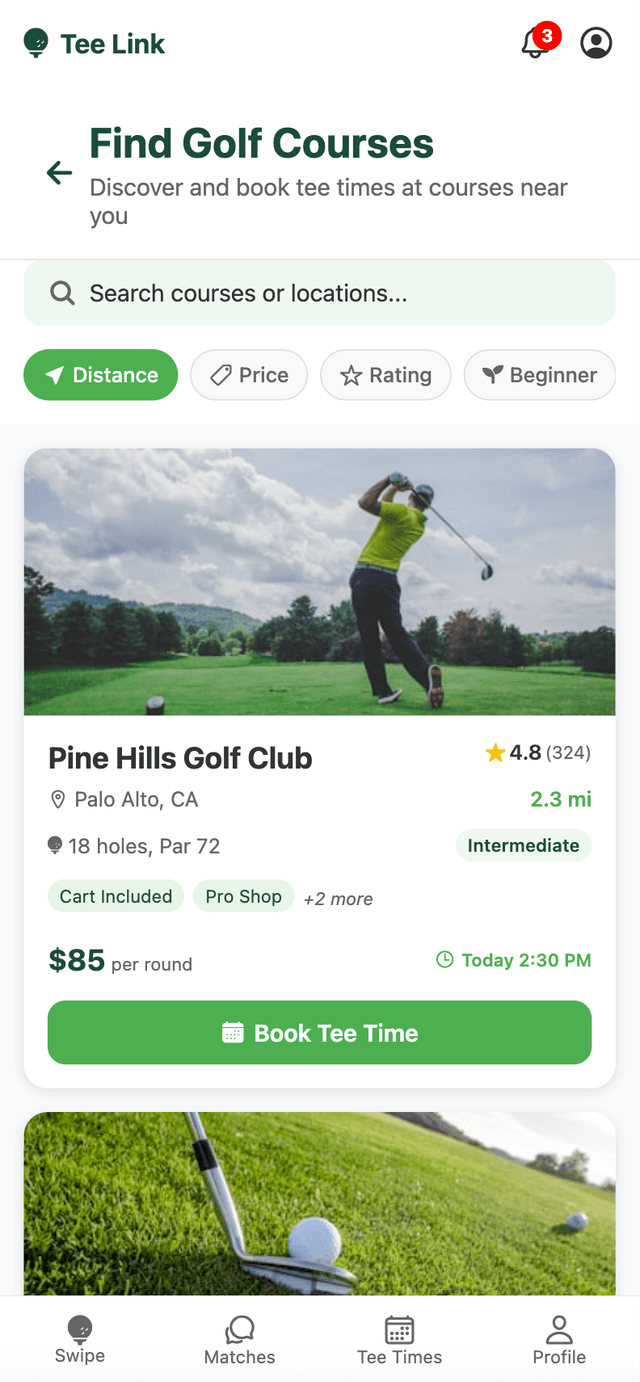Image resolution: width=640 pixels, height=1382 pixels.
Task: Click the yellow rating star on Pine Hills
Action: [495, 753]
